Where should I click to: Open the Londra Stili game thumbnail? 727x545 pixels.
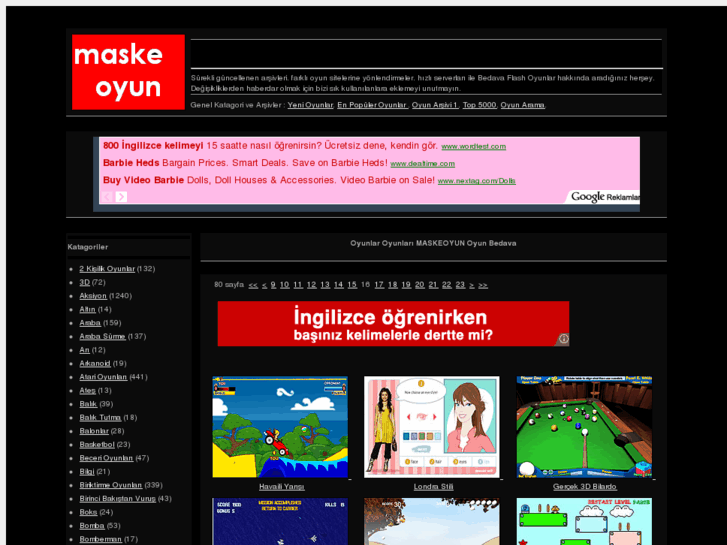[x=432, y=427]
